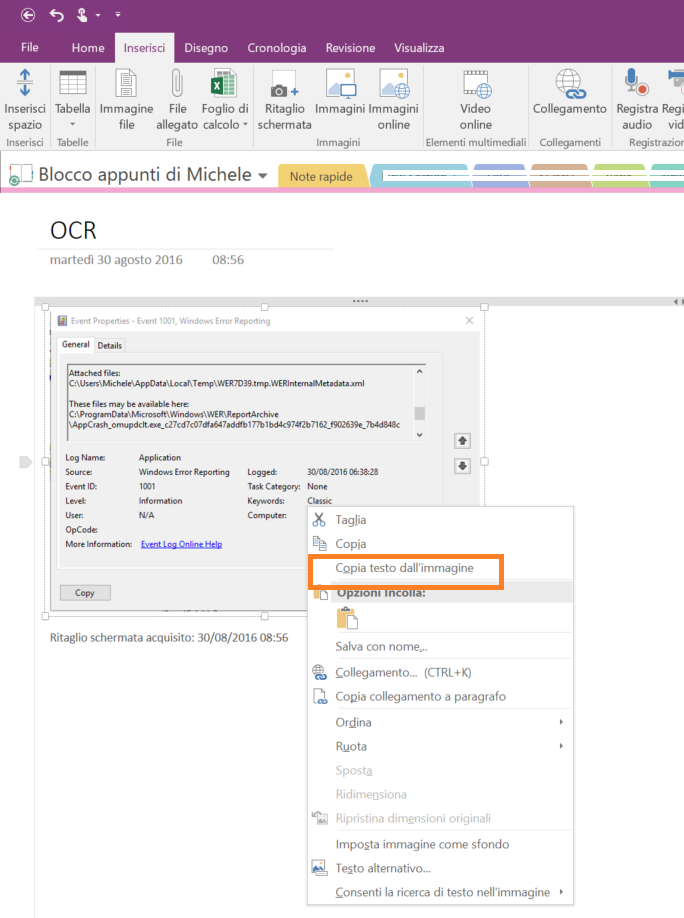Click the page time 08:56
The width and height of the screenshot is (684, 918).
(x=228, y=259)
